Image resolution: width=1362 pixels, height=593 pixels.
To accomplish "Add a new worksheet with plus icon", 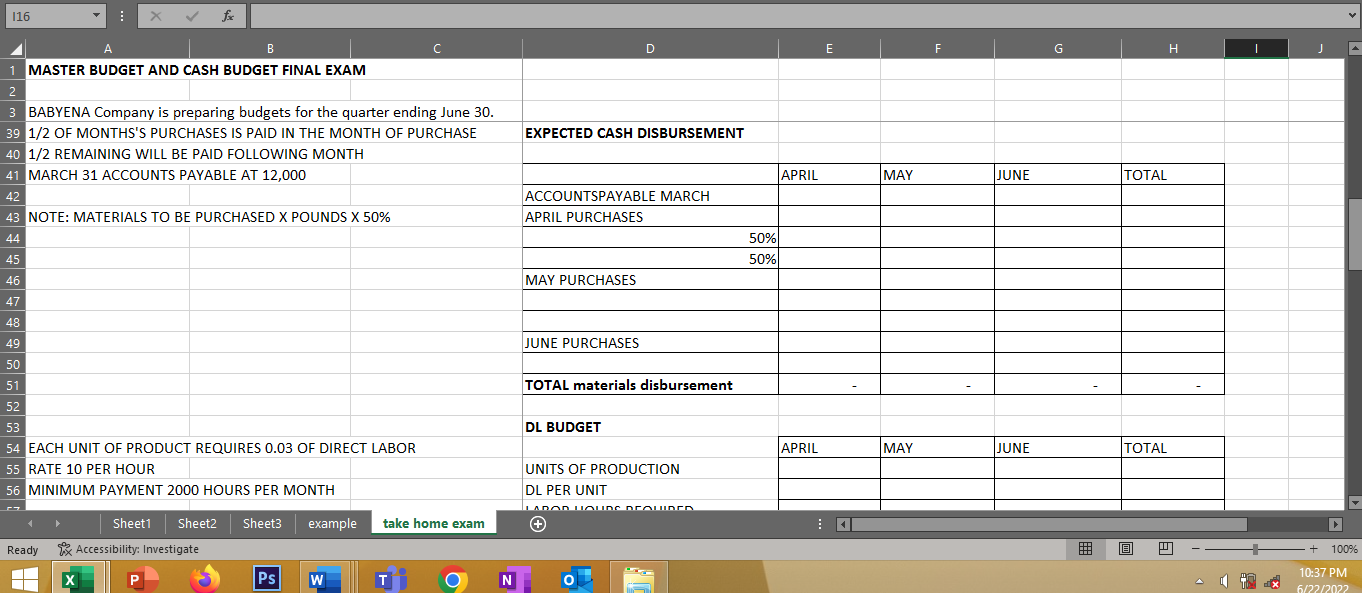I will click(537, 523).
